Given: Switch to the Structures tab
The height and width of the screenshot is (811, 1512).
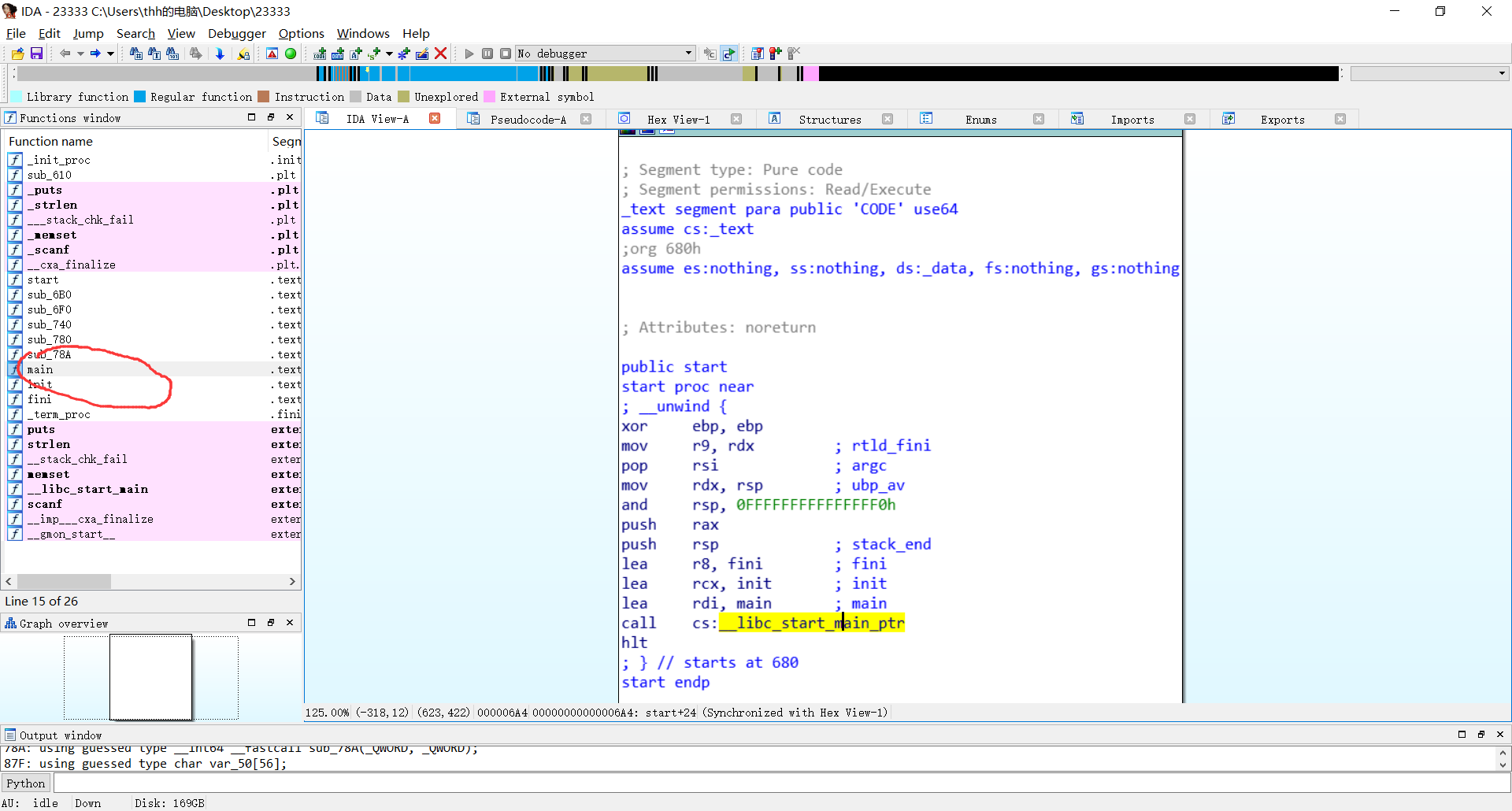Looking at the screenshot, I should click(829, 120).
